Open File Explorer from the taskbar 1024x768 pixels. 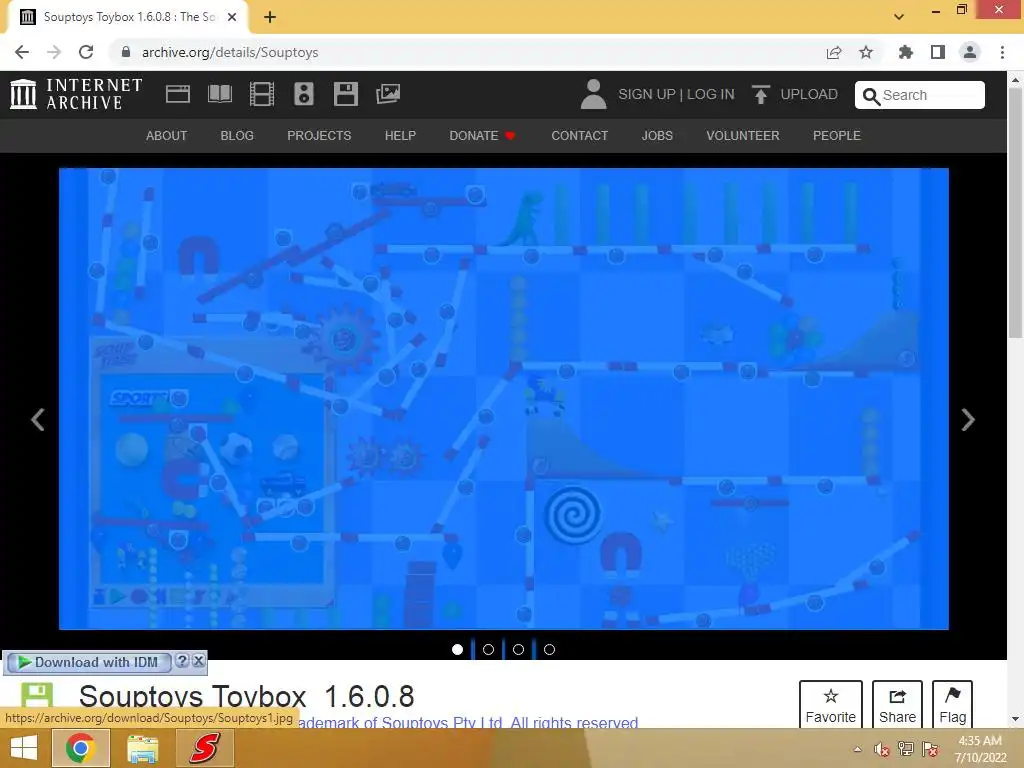coord(142,748)
